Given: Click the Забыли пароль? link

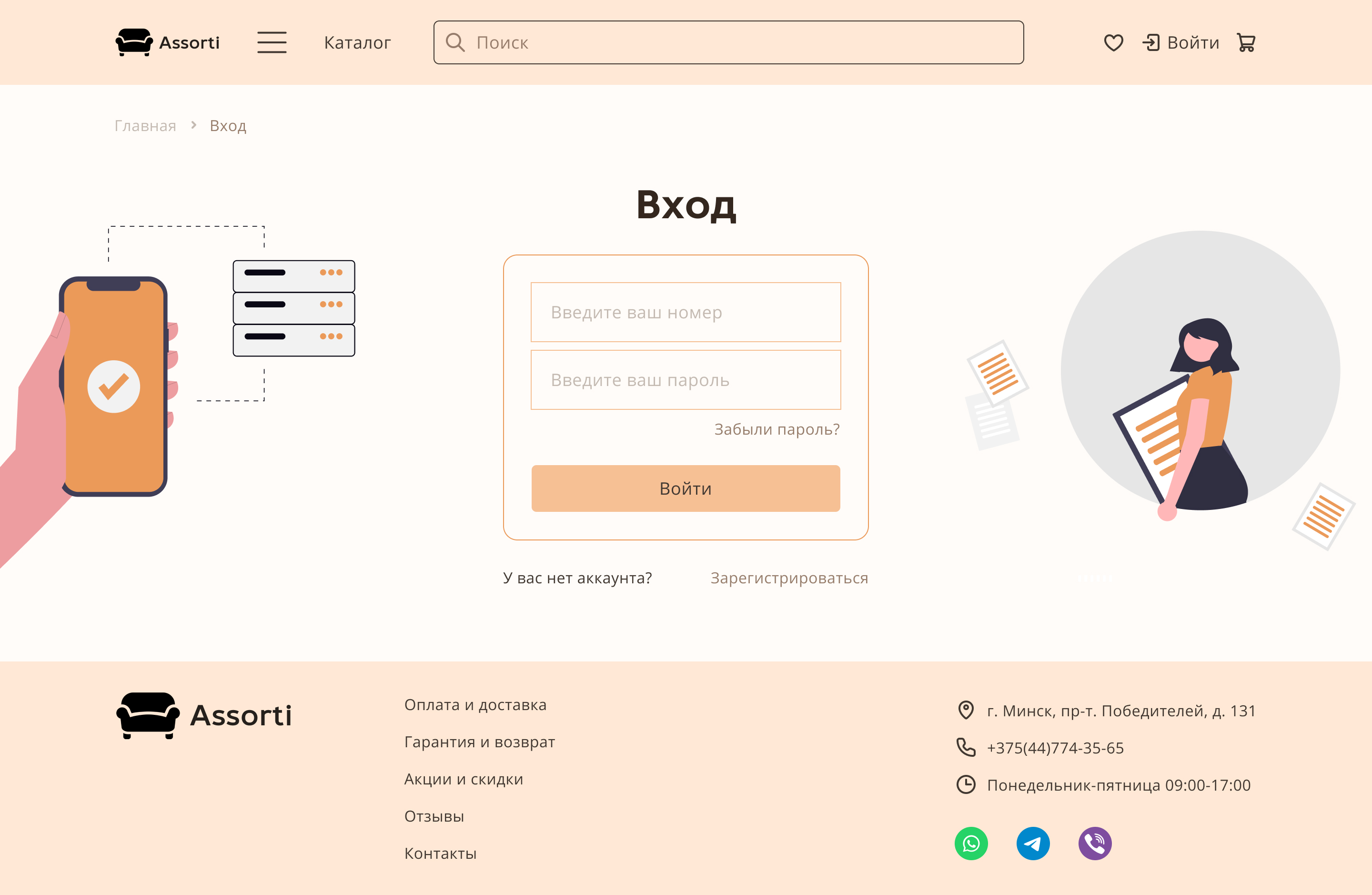Looking at the screenshot, I should (777, 429).
